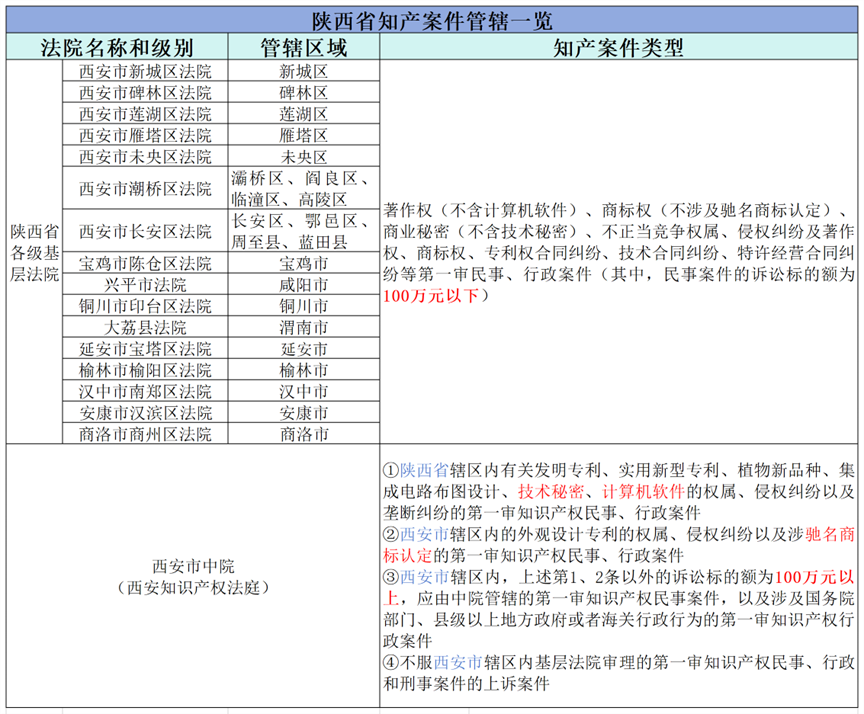Click the 西安市碑林区法院 cell
Image resolution: width=864 pixels, height=714 pixels.
pyautogui.click(x=145, y=93)
